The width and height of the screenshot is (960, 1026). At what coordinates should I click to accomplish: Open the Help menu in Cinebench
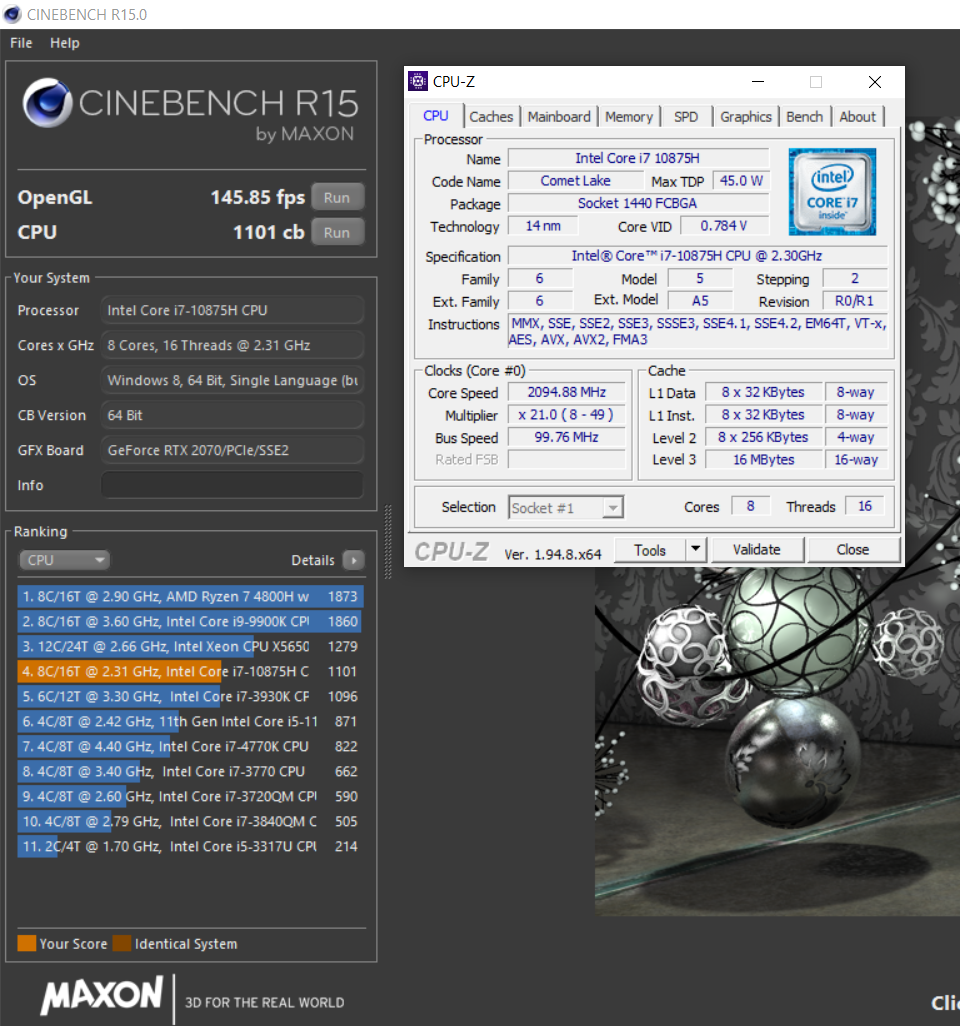point(65,43)
